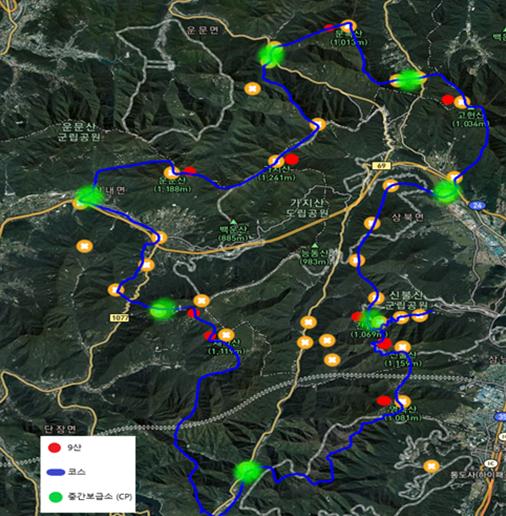
Task: Click the 상북면 town label
Action: click(408, 218)
